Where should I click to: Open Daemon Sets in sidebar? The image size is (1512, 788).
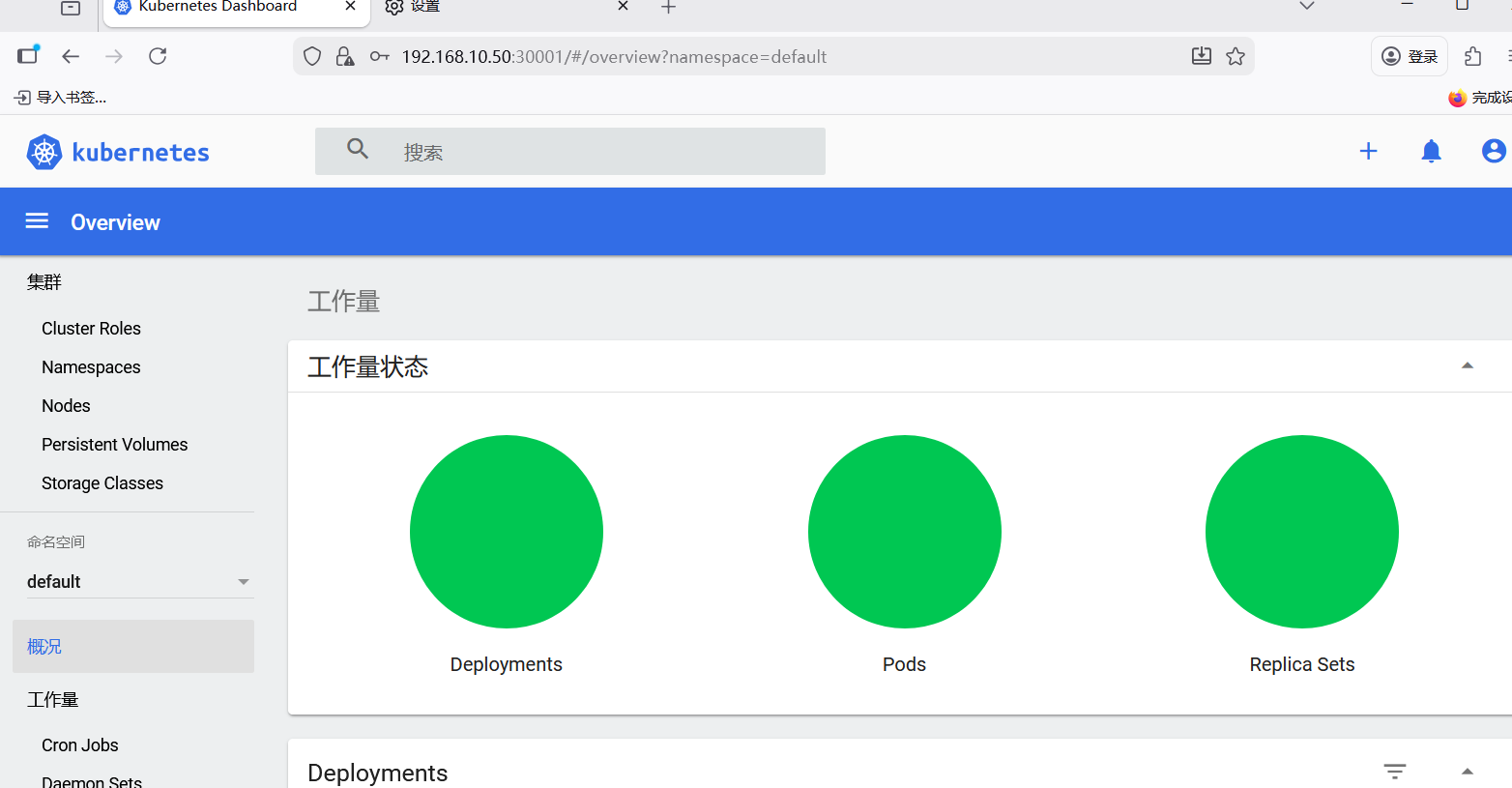coord(92,781)
